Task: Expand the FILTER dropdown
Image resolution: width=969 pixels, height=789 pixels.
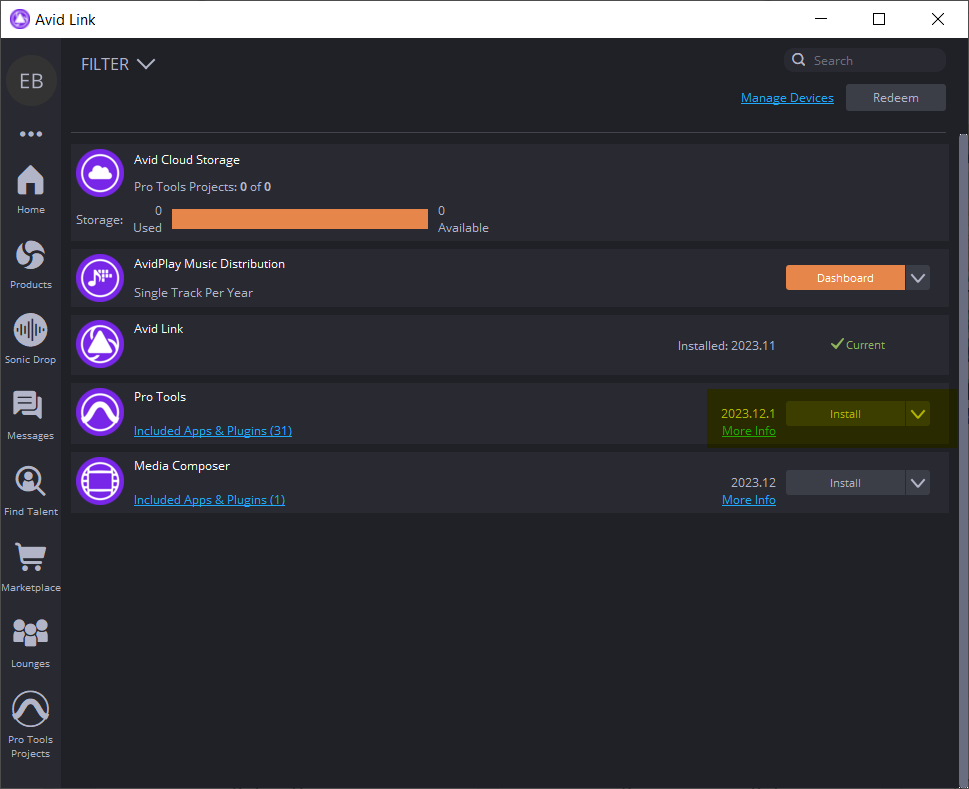Action: pos(118,64)
